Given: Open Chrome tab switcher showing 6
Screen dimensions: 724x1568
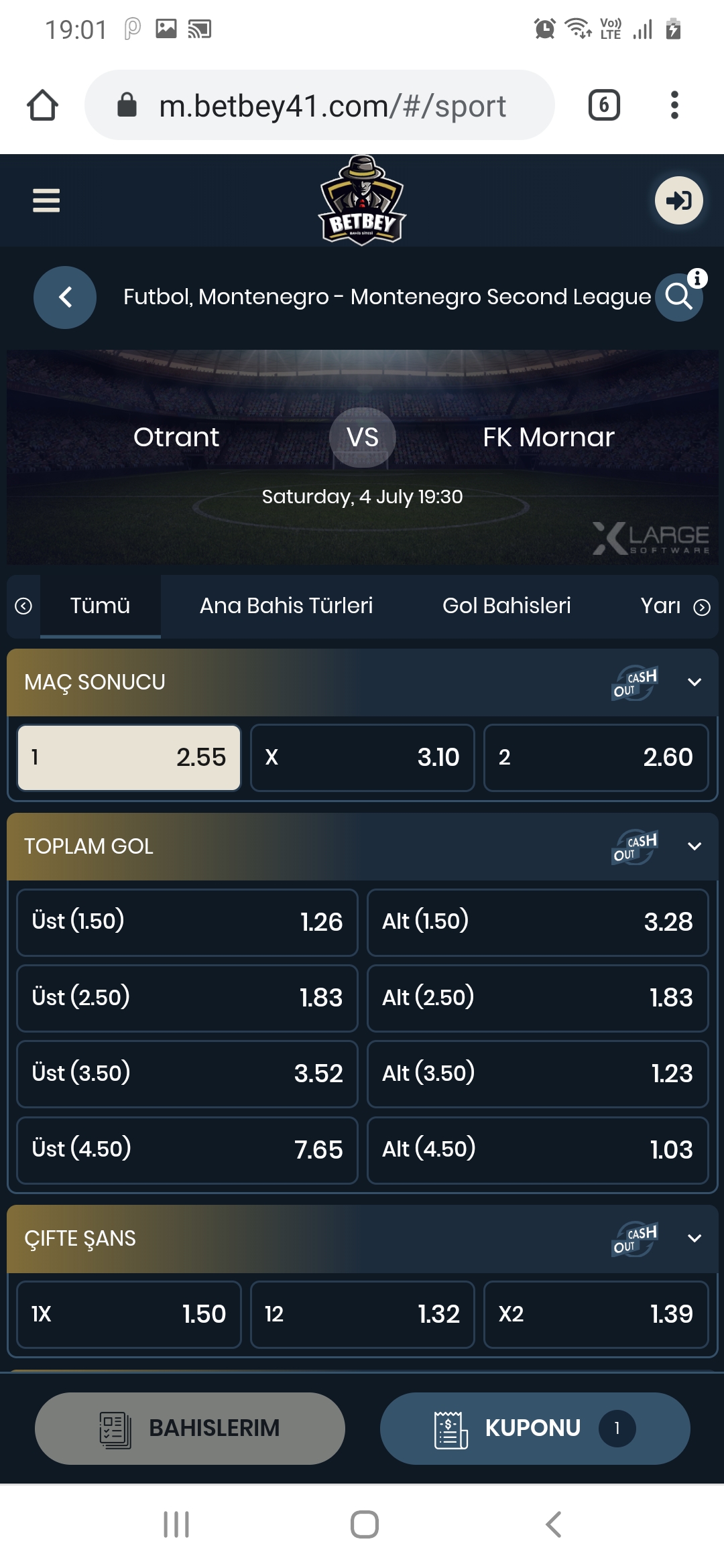Looking at the screenshot, I should (x=604, y=105).
